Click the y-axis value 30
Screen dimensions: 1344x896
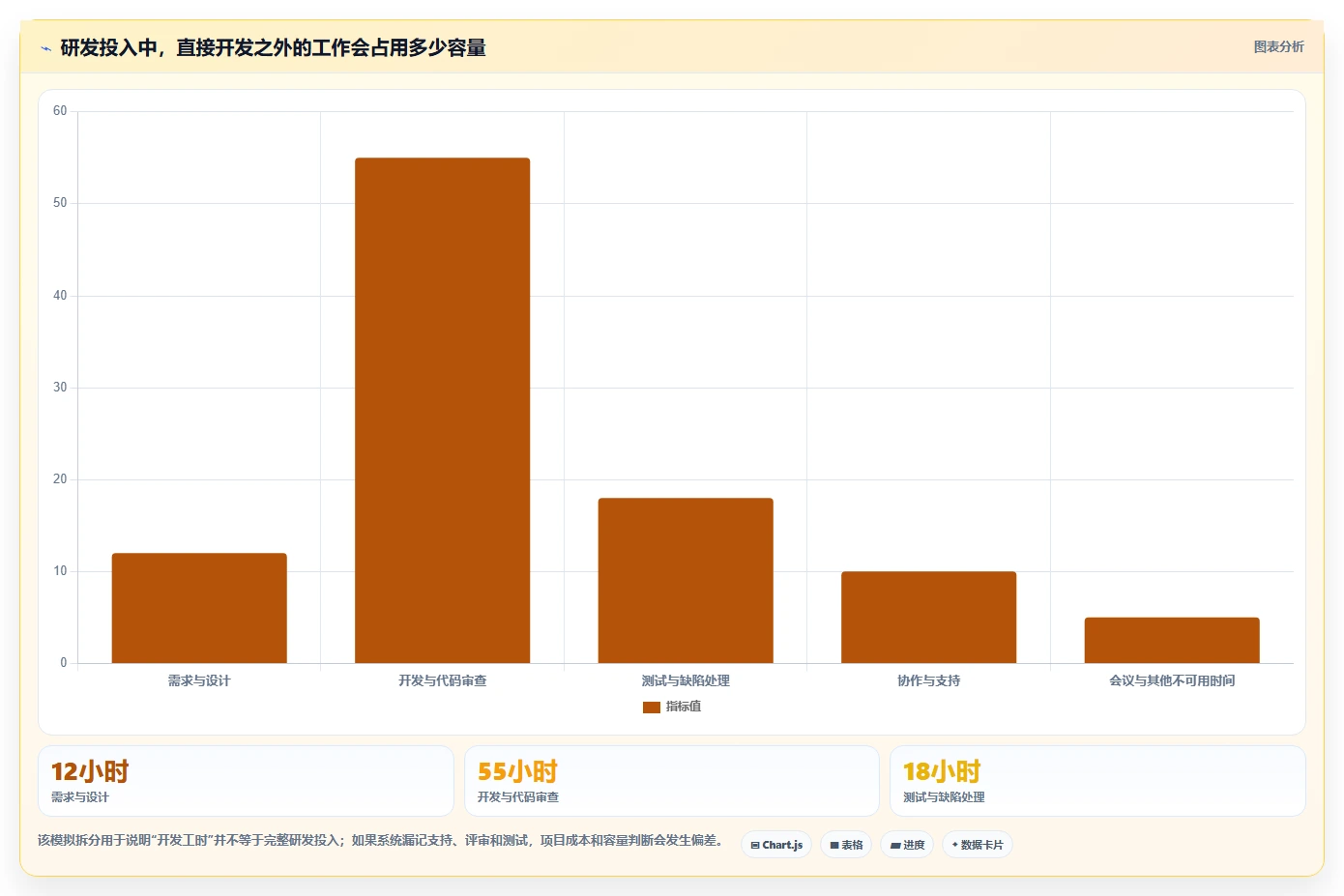60,388
